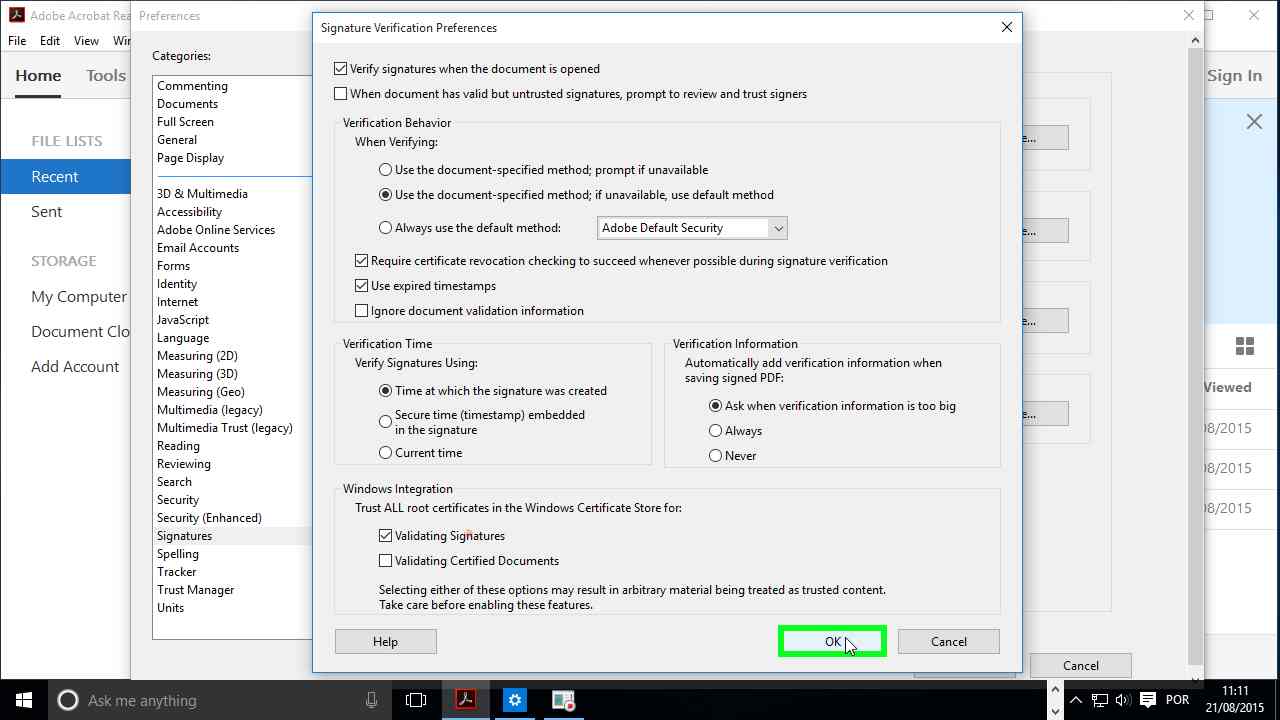Close the Signature Verification Preferences dialog

click(x=1007, y=27)
